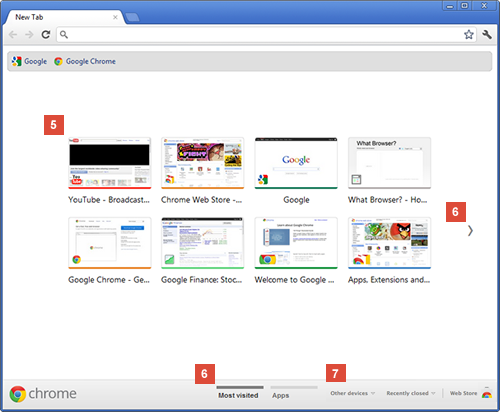The height and width of the screenshot is (412, 500).
Task: Open the Google bookmark in bookmarks bar
Action: [29, 61]
